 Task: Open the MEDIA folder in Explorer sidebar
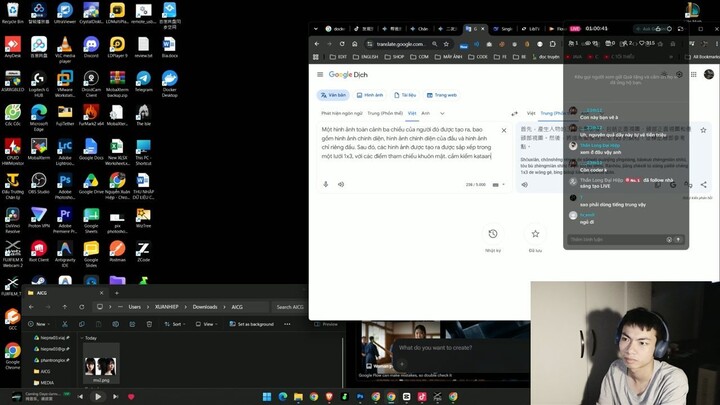(47, 382)
